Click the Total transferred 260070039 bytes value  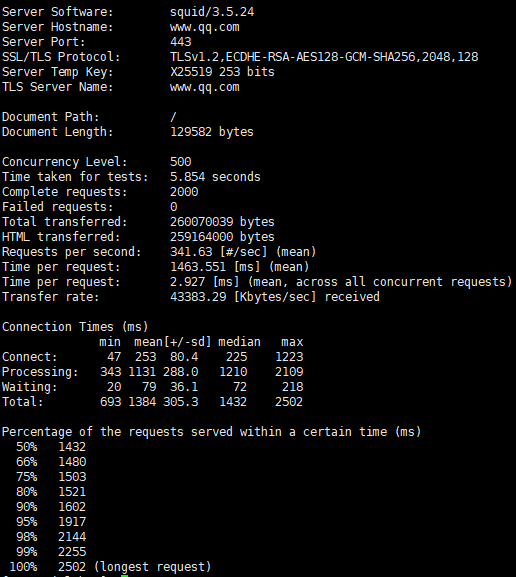pyautogui.click(x=222, y=222)
